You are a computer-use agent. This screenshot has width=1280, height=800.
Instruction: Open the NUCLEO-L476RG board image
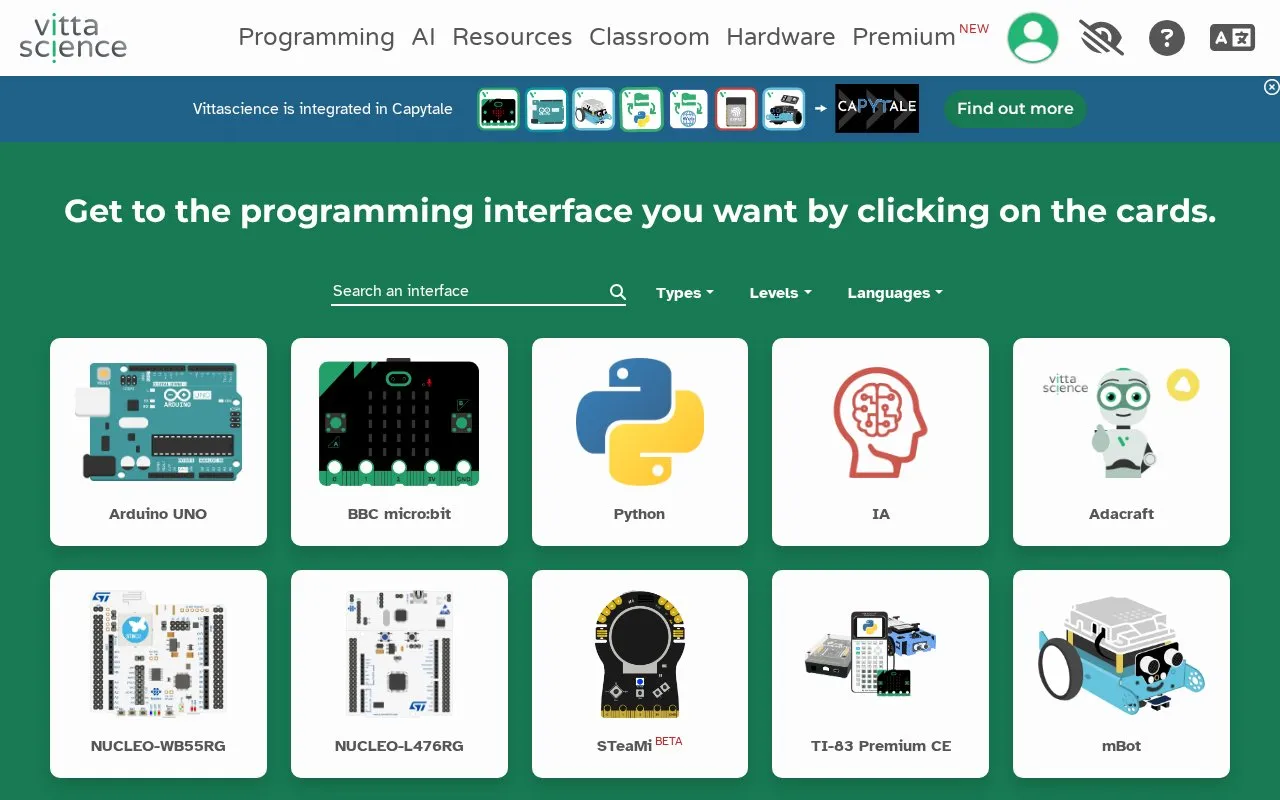click(x=399, y=653)
